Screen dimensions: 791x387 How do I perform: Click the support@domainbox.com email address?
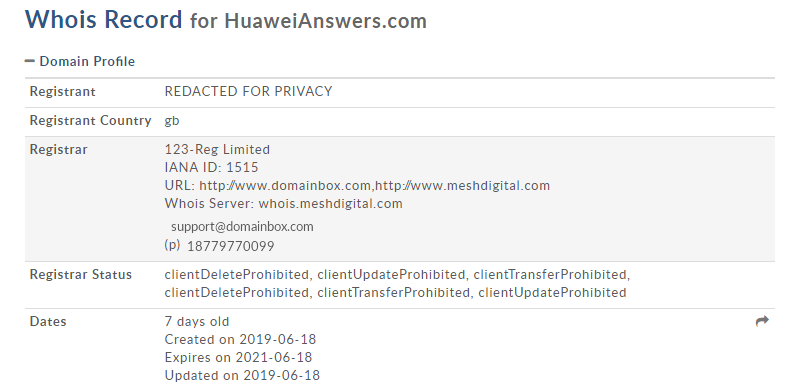click(242, 227)
